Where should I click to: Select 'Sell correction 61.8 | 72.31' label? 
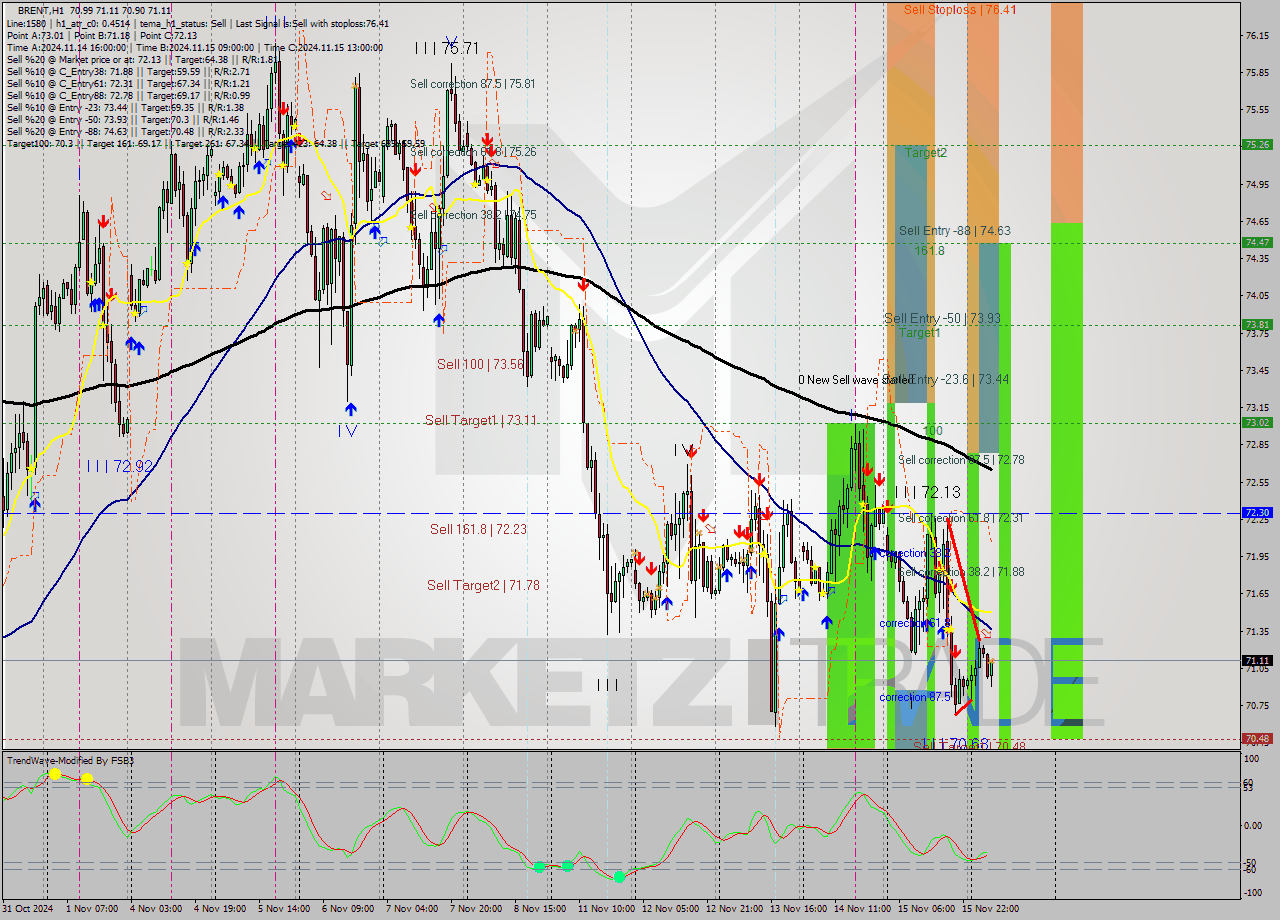click(x=961, y=518)
